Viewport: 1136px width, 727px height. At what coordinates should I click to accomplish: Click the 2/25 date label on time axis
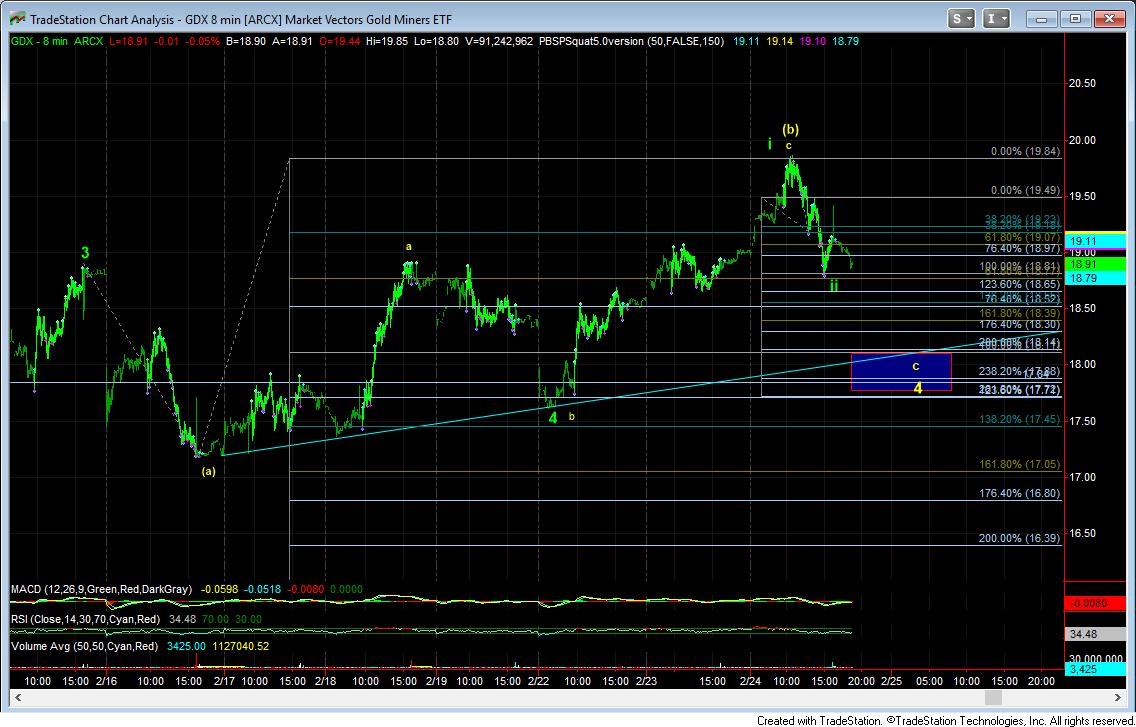click(891, 681)
